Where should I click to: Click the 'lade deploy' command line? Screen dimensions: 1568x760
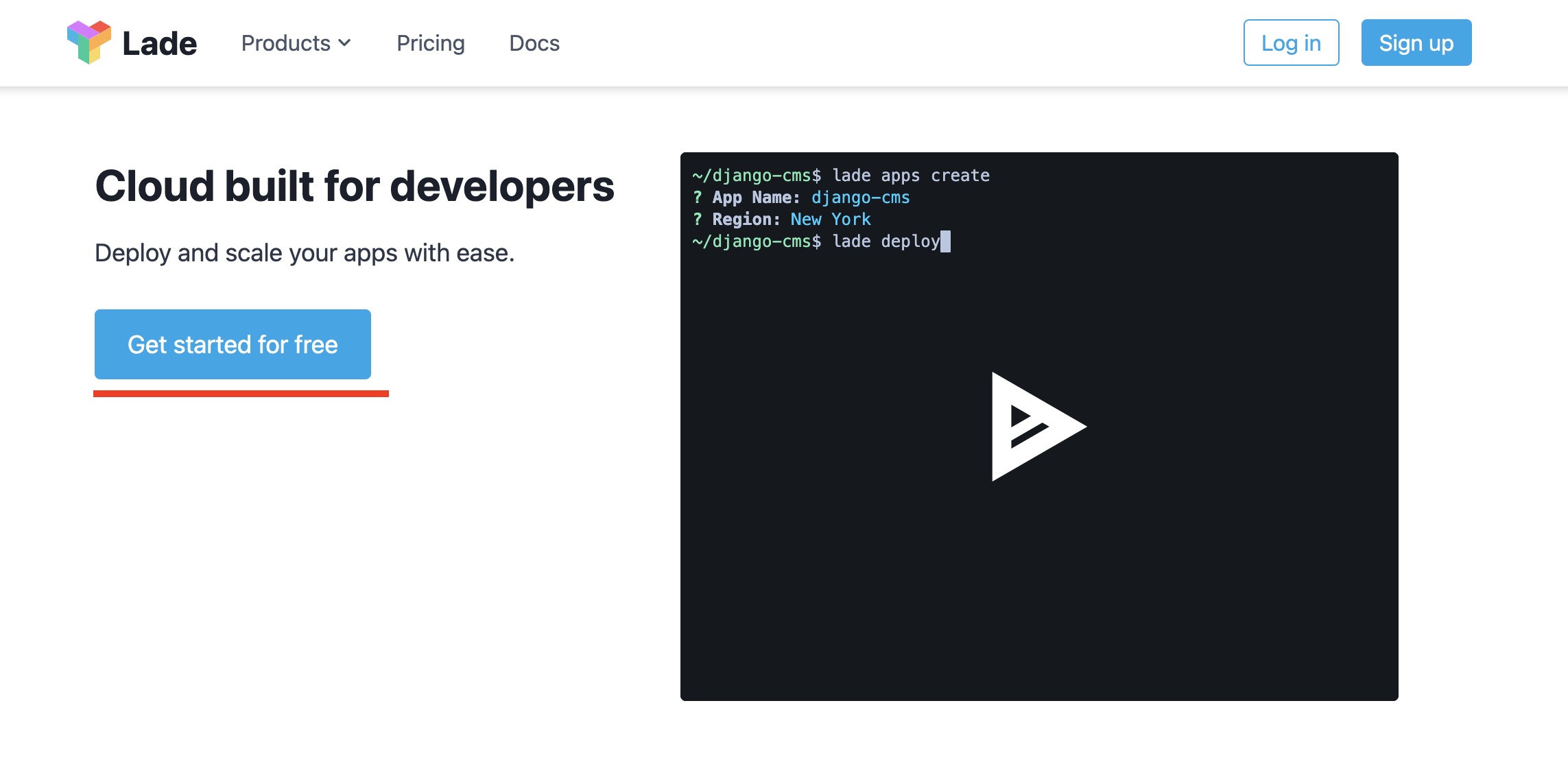[x=885, y=241]
